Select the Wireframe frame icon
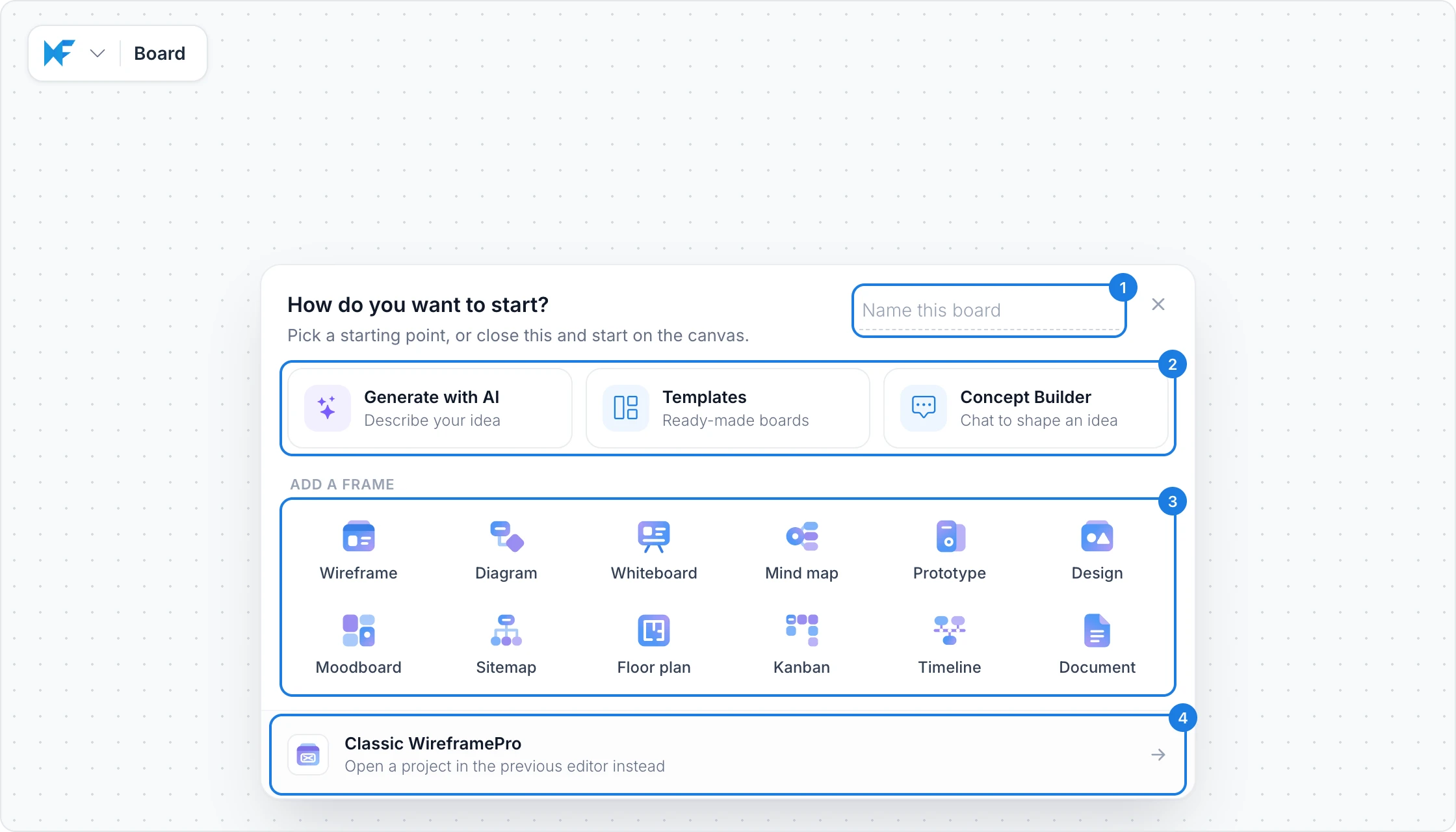 pos(358,537)
